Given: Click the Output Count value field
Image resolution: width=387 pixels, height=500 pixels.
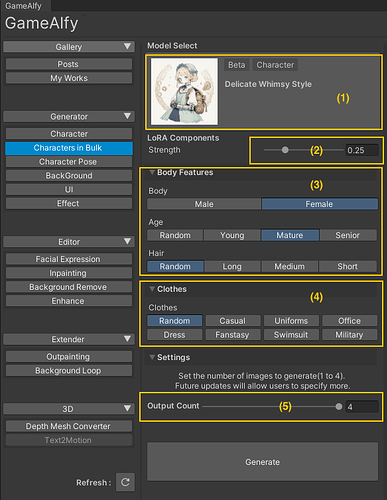Looking at the screenshot, I should click(x=362, y=407).
